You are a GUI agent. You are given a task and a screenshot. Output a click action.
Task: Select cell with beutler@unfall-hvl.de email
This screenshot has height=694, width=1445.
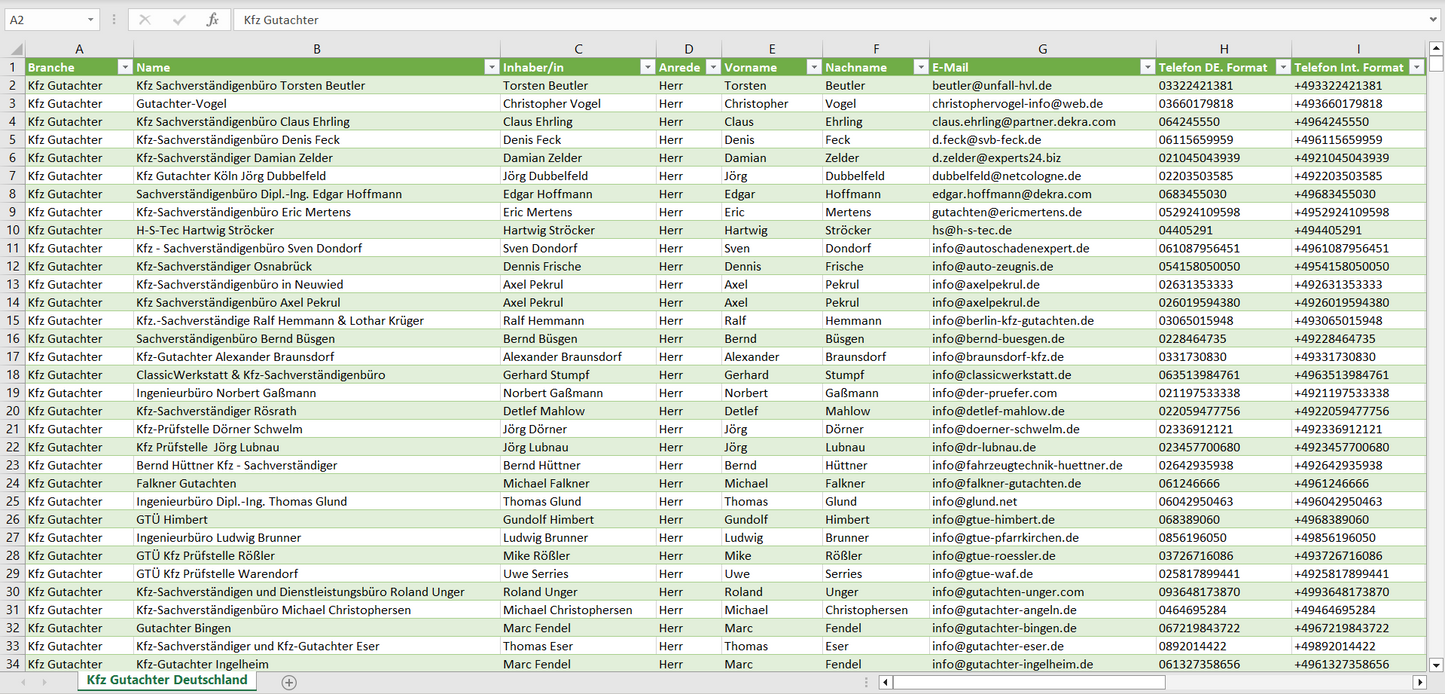pos(1042,86)
